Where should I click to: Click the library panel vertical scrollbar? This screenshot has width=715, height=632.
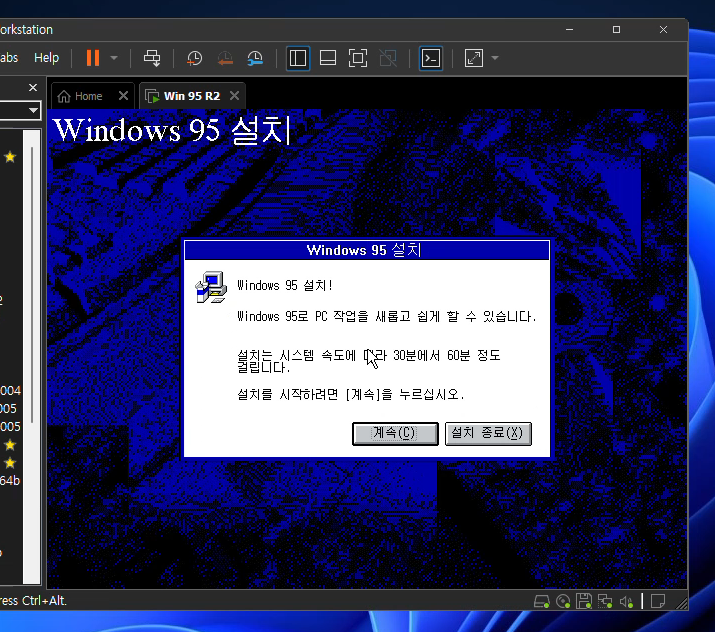pos(31,285)
